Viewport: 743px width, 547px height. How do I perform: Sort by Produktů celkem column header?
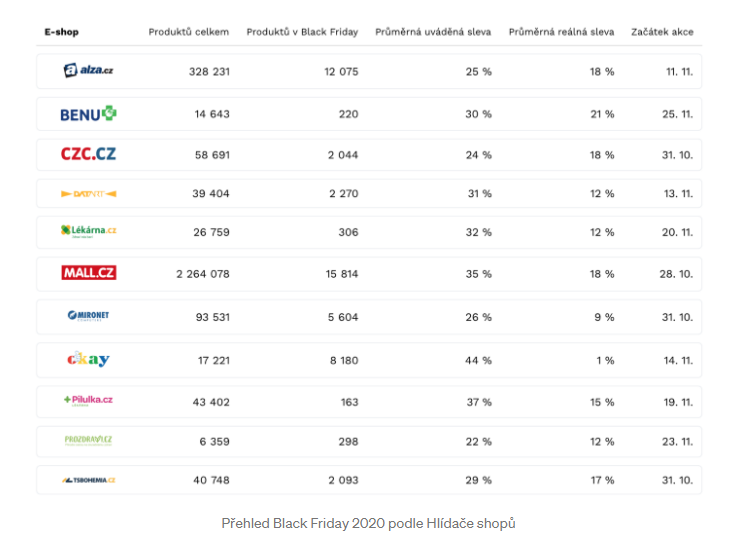tap(189, 32)
